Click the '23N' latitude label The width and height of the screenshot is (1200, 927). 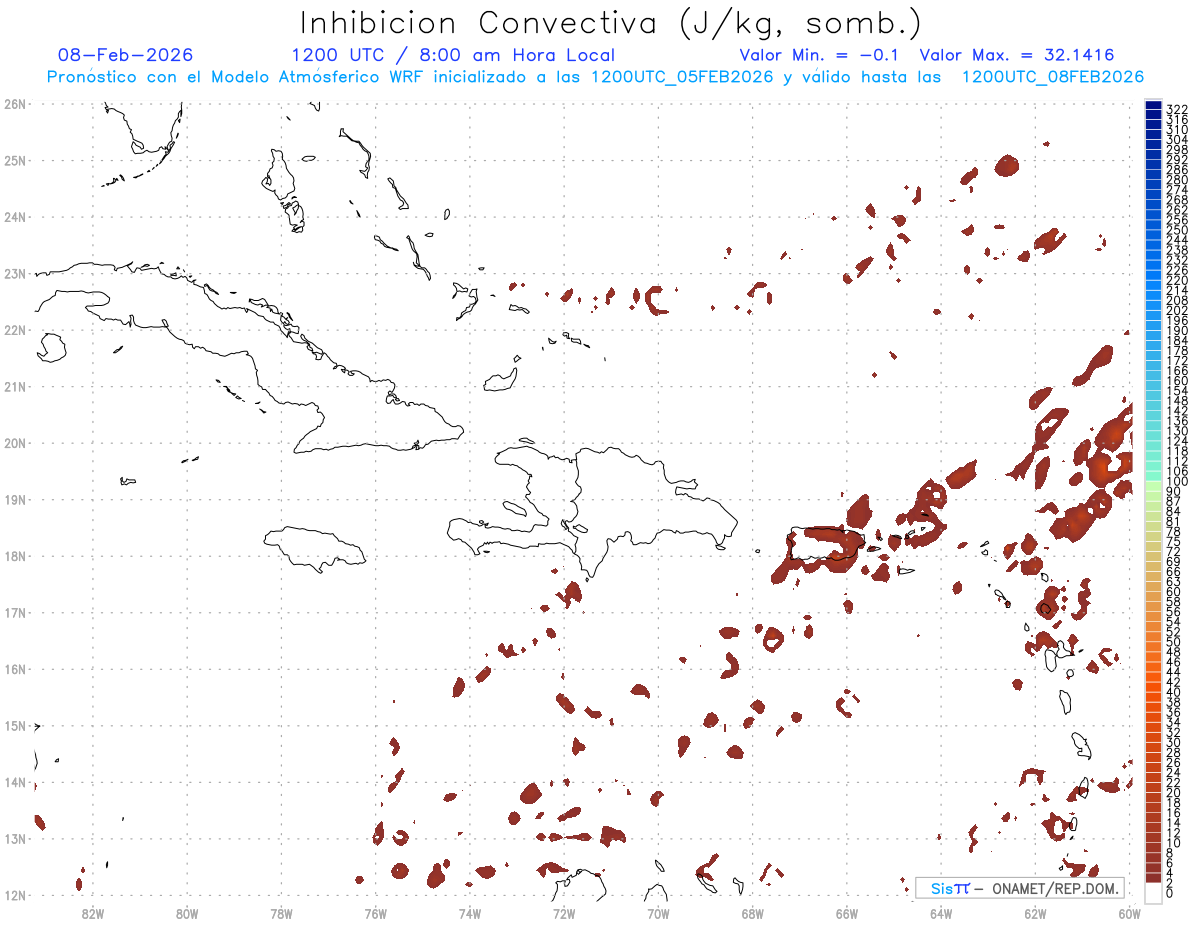pos(15,273)
